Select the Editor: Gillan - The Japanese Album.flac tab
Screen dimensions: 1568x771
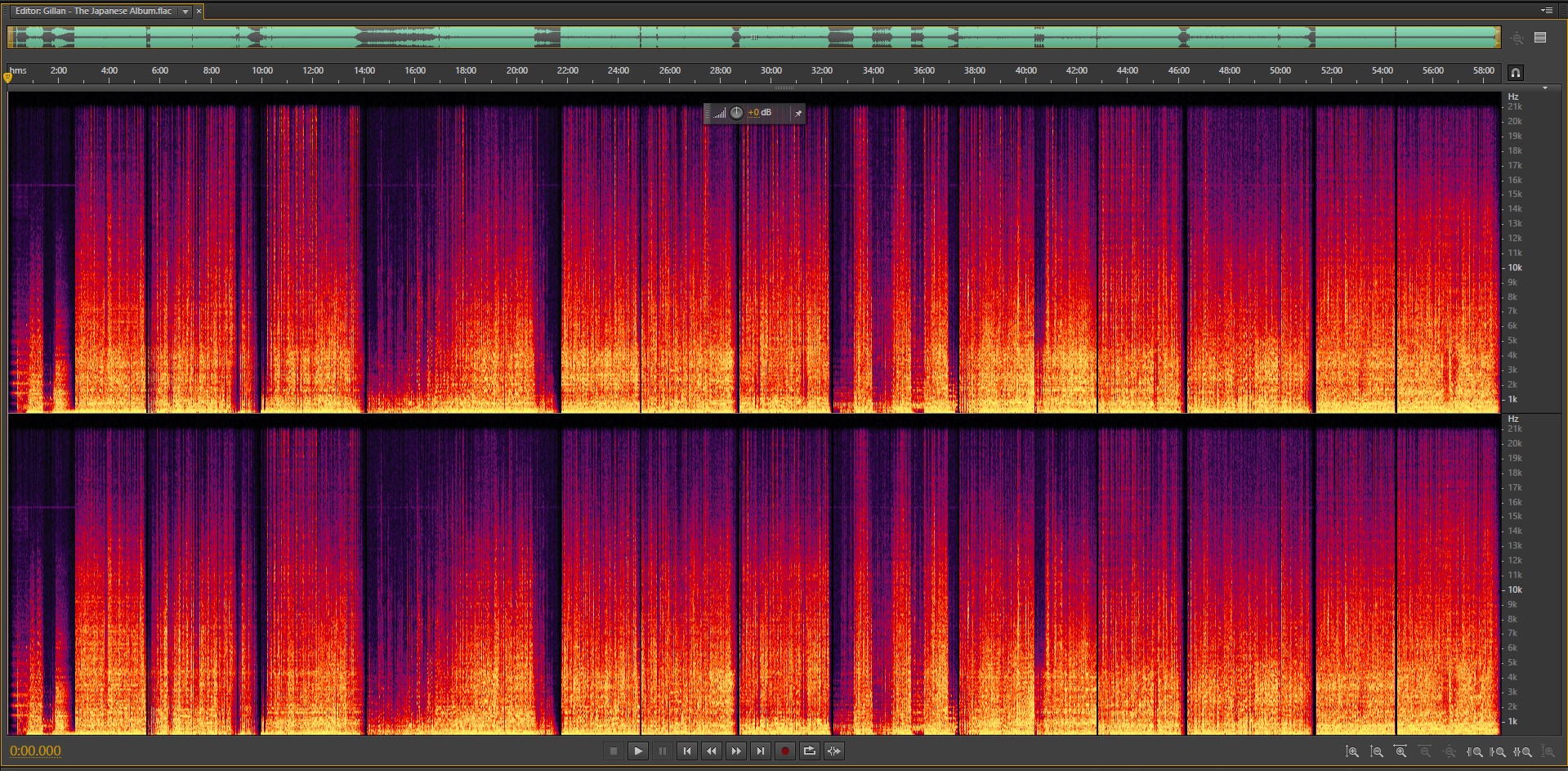tap(93, 11)
